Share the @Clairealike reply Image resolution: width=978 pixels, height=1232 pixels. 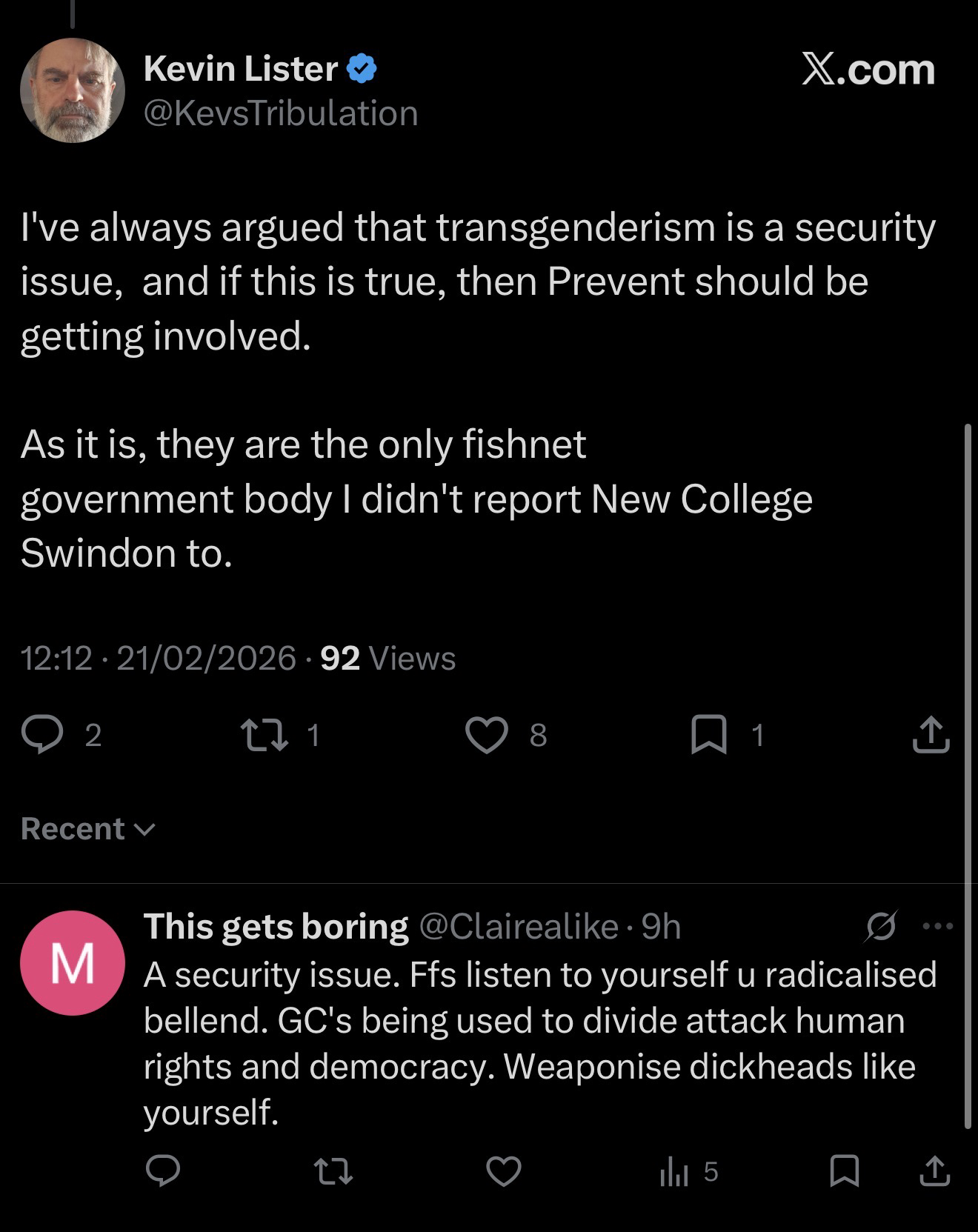point(934,1171)
